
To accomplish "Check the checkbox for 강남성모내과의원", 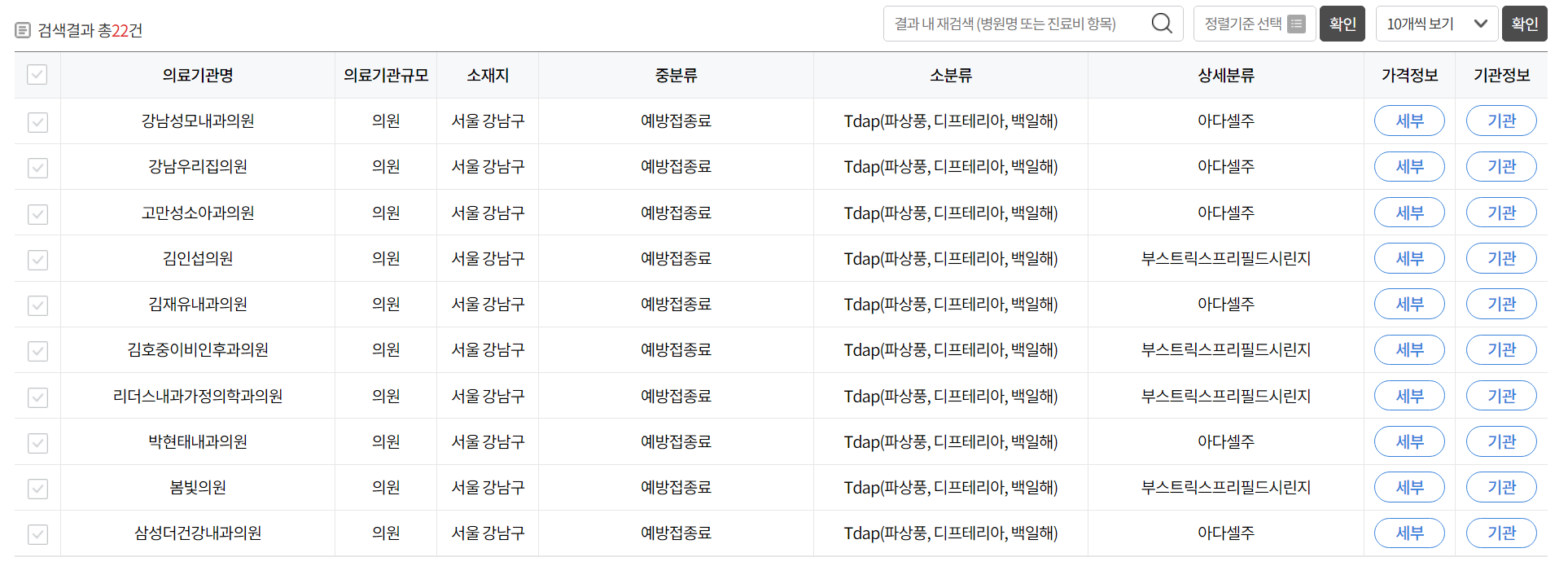I will (x=37, y=121).
